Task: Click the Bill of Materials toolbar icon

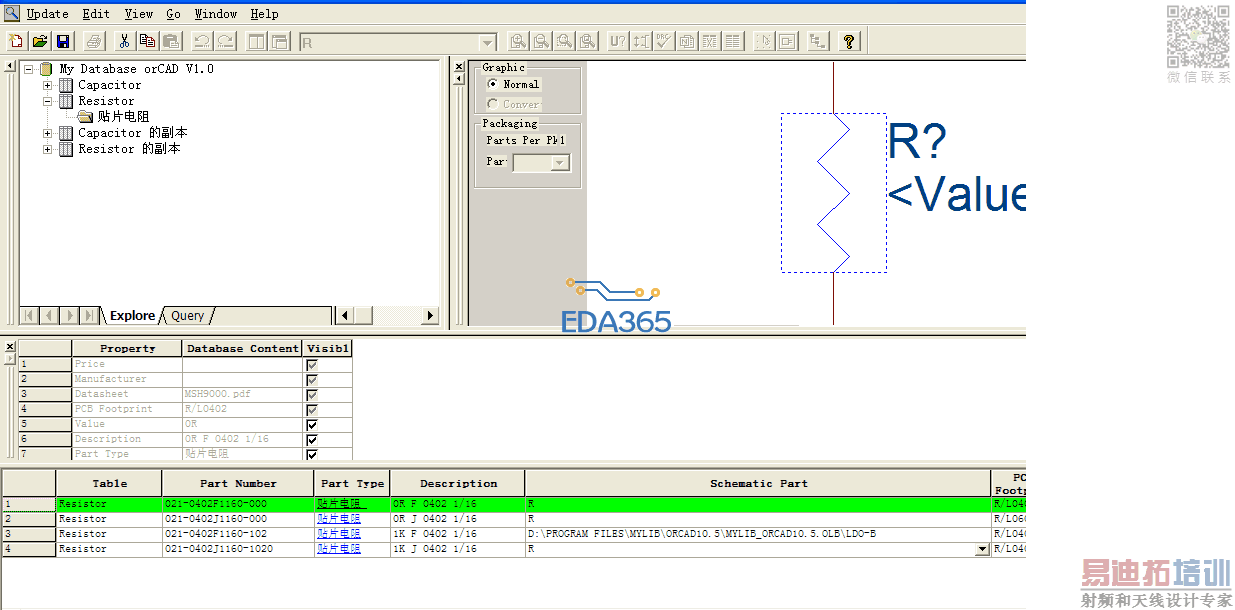Action: pos(733,41)
